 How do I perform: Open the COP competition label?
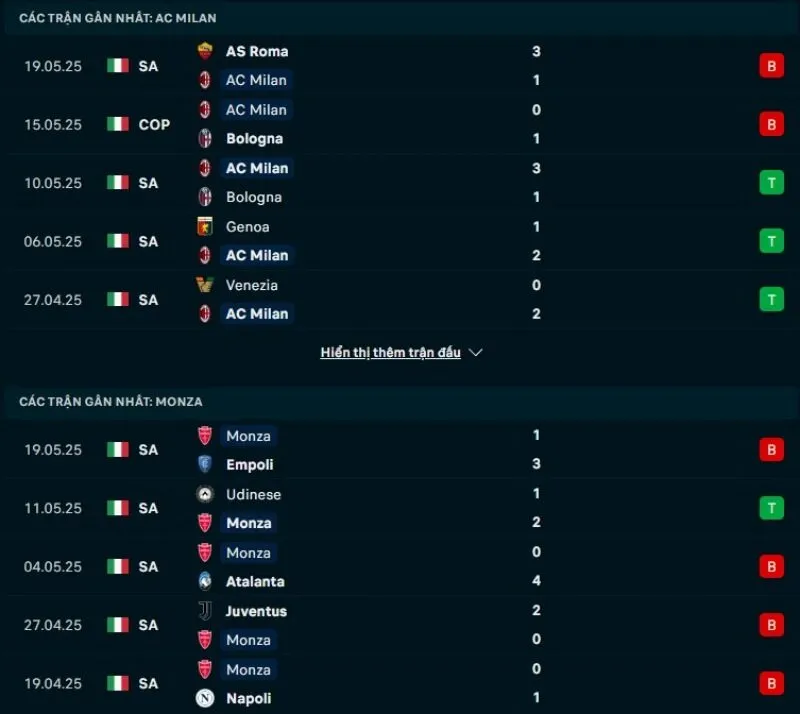tap(152, 124)
